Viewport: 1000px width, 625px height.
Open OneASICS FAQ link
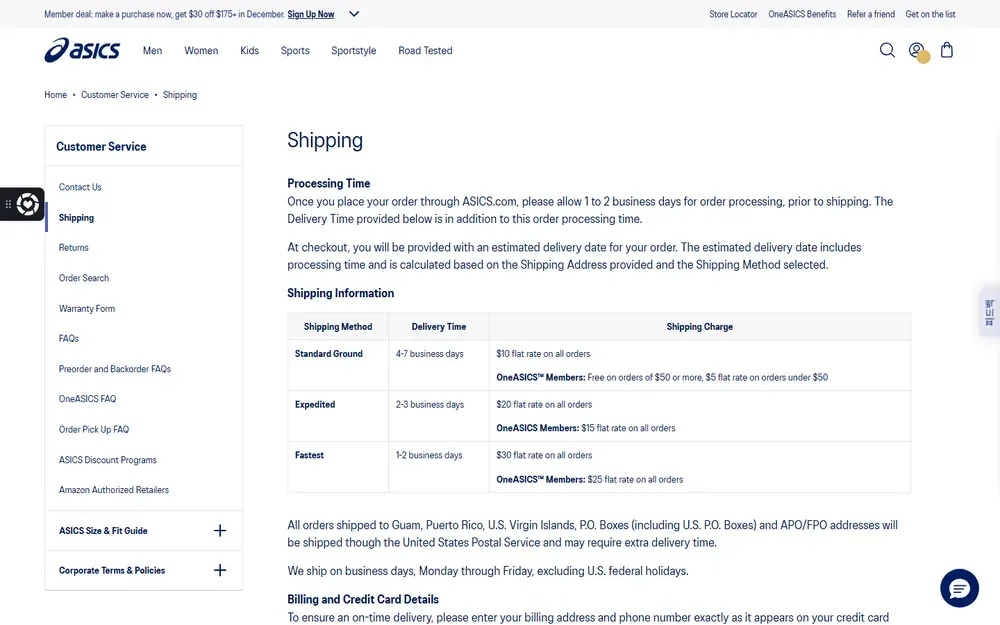[87, 399]
